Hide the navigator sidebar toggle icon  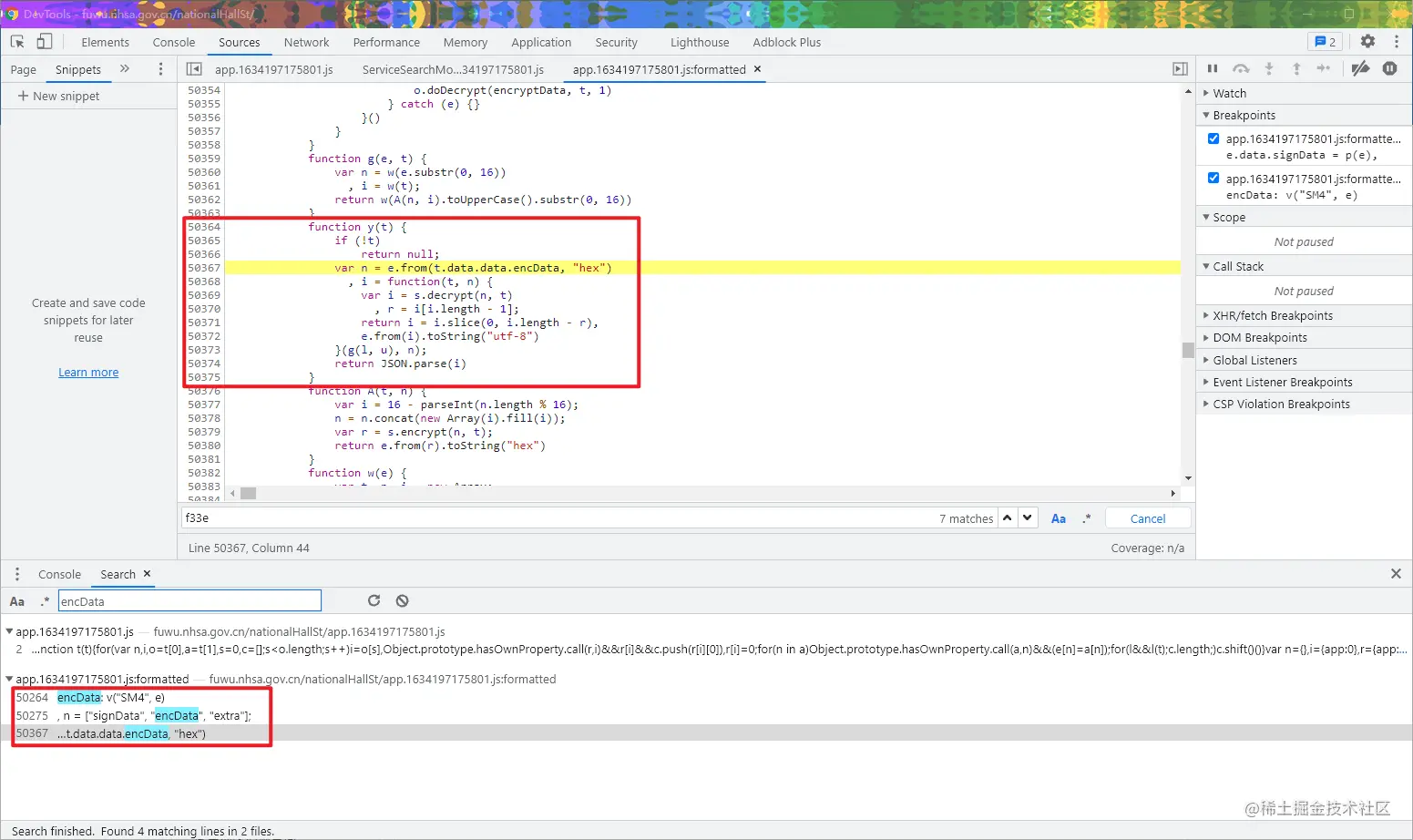tap(194, 69)
